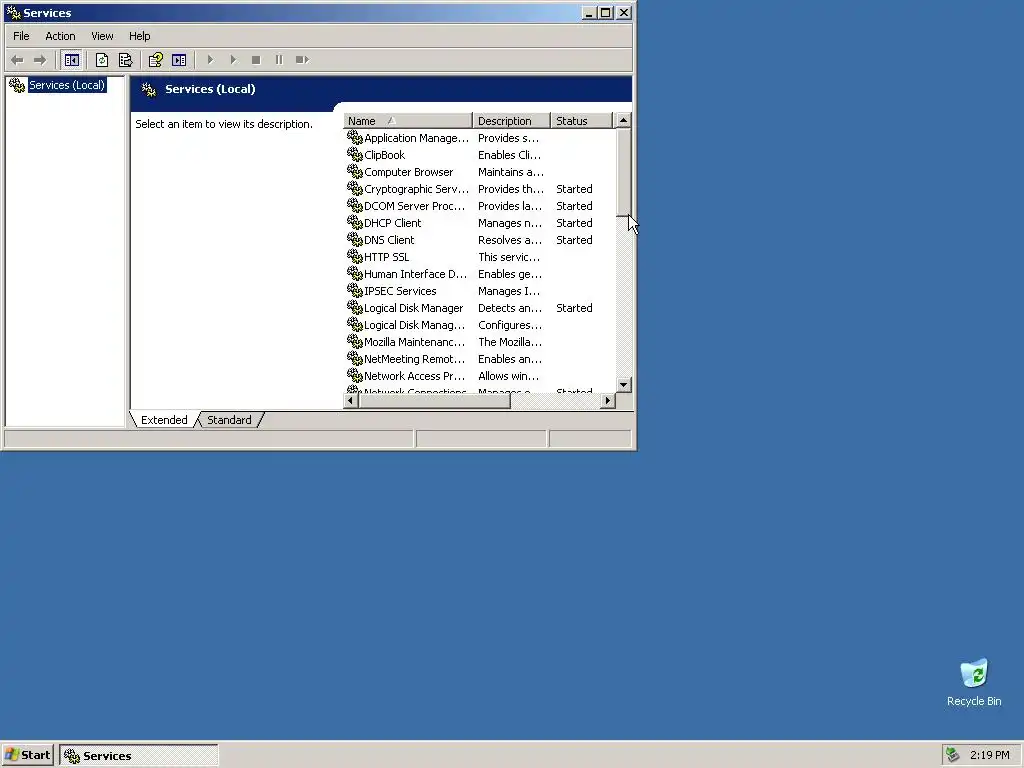Click the Network Access Protection service name
This screenshot has width=1024, height=768.
(x=415, y=376)
